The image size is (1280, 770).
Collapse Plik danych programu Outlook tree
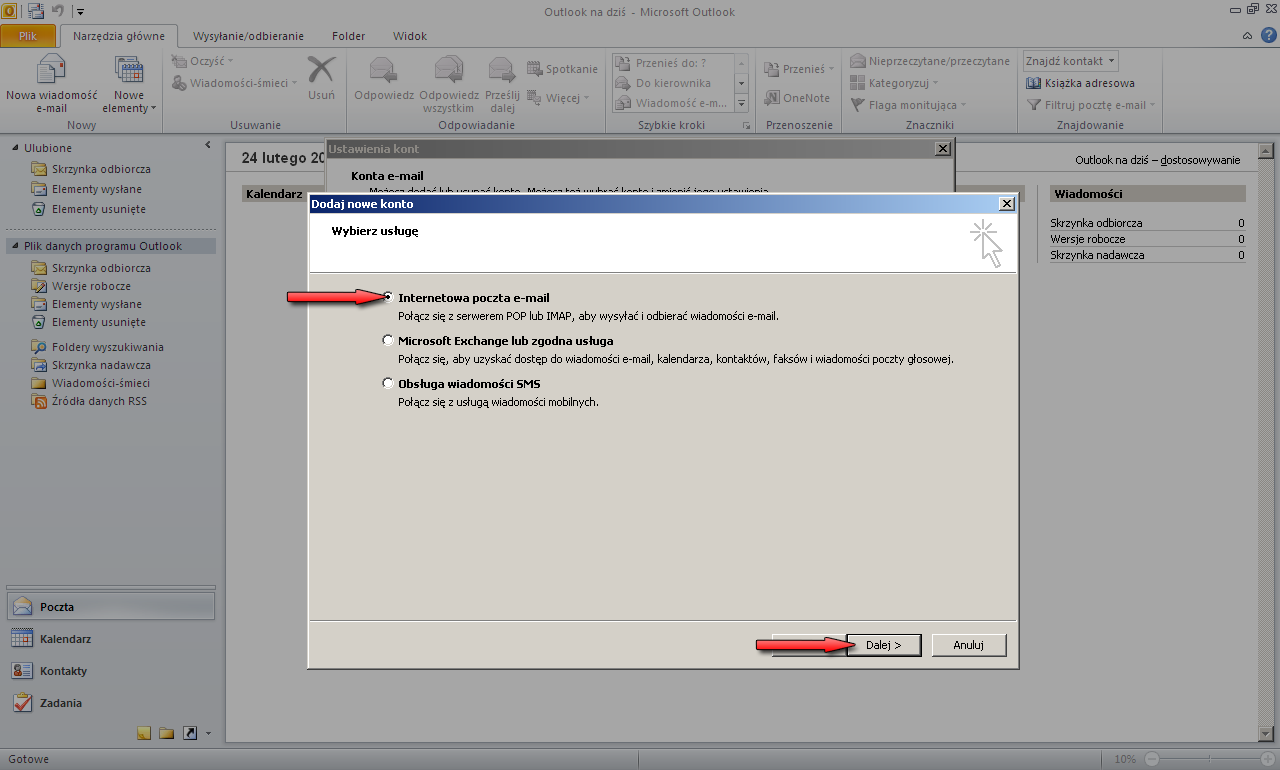pos(14,246)
